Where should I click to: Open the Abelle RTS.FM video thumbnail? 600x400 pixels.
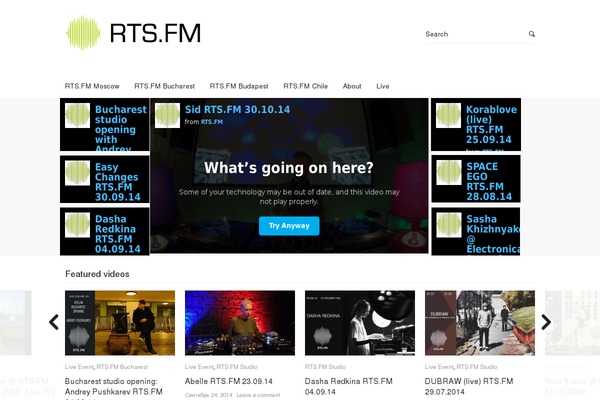[x=240, y=323]
